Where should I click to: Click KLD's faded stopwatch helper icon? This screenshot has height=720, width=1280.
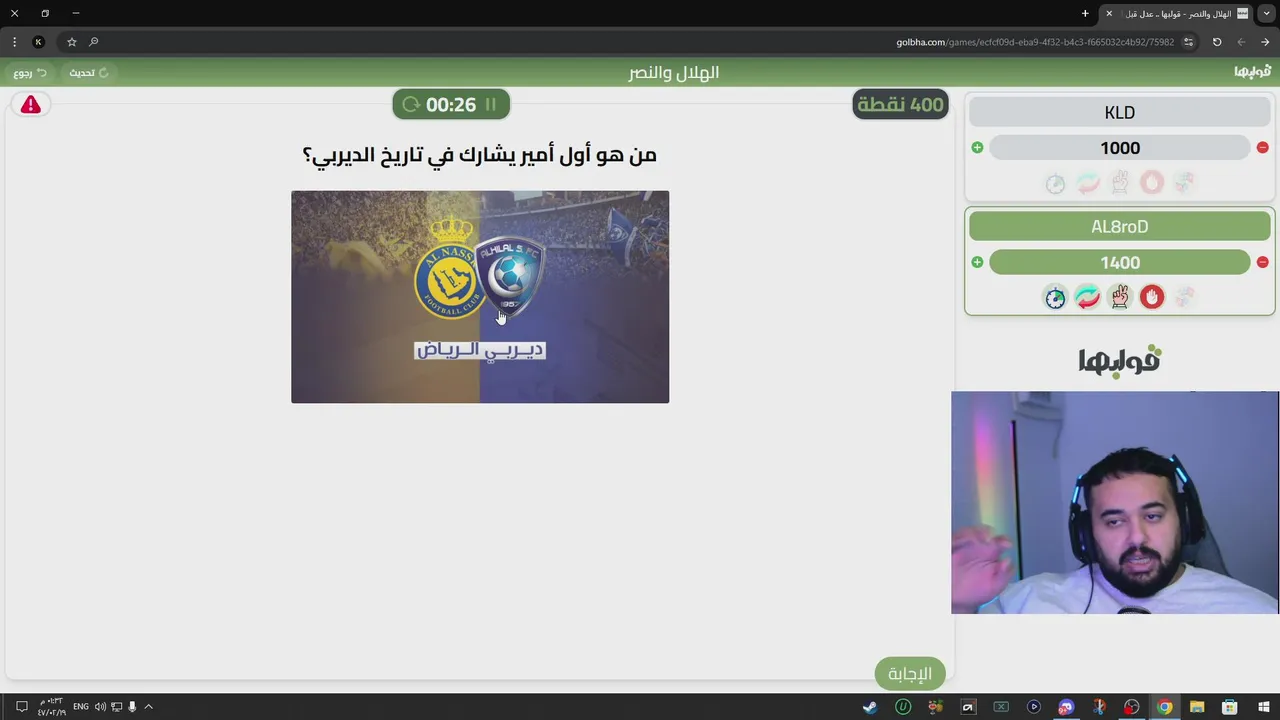pyautogui.click(x=1055, y=183)
